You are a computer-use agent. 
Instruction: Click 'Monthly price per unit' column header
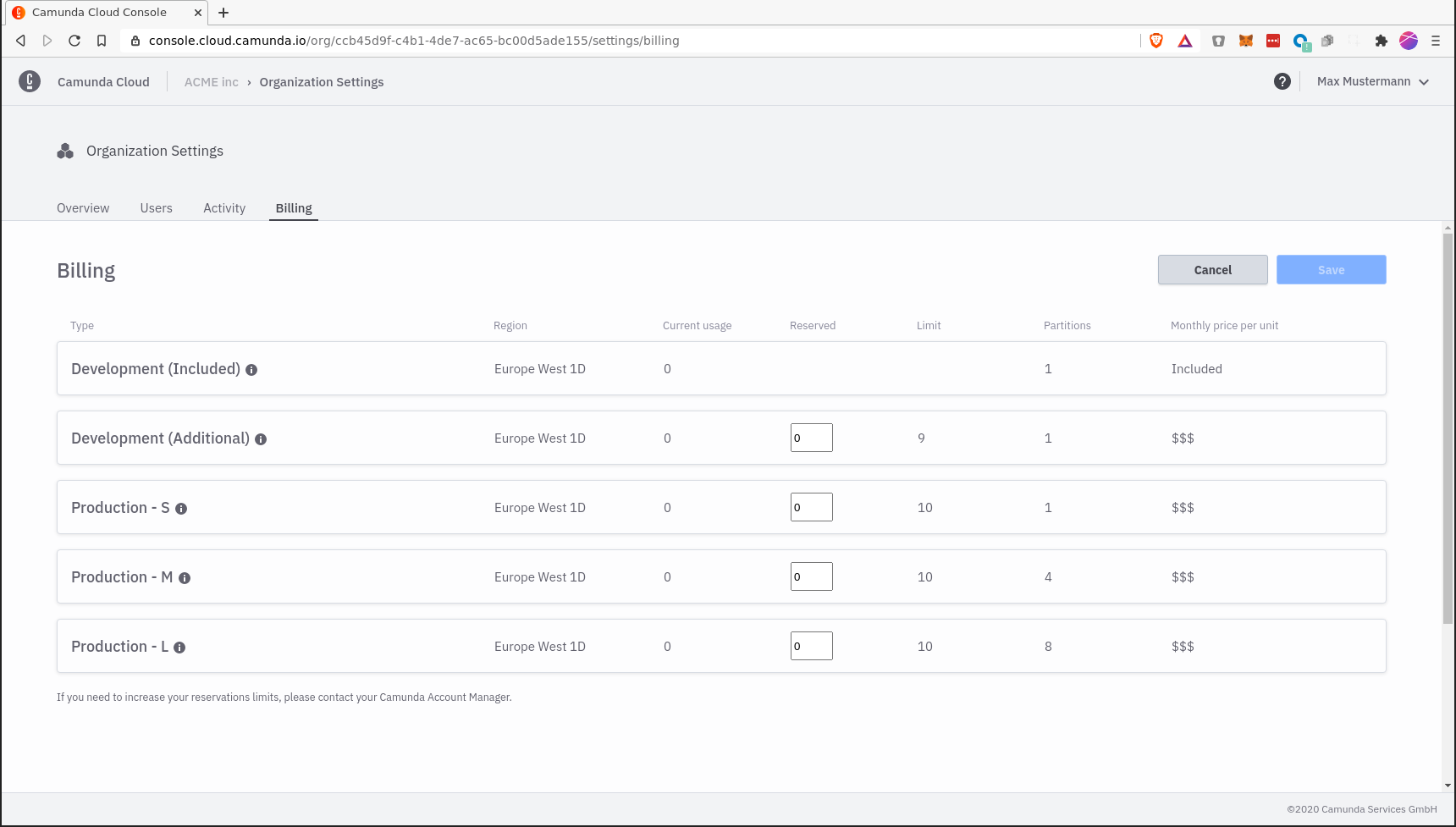[1225, 326]
